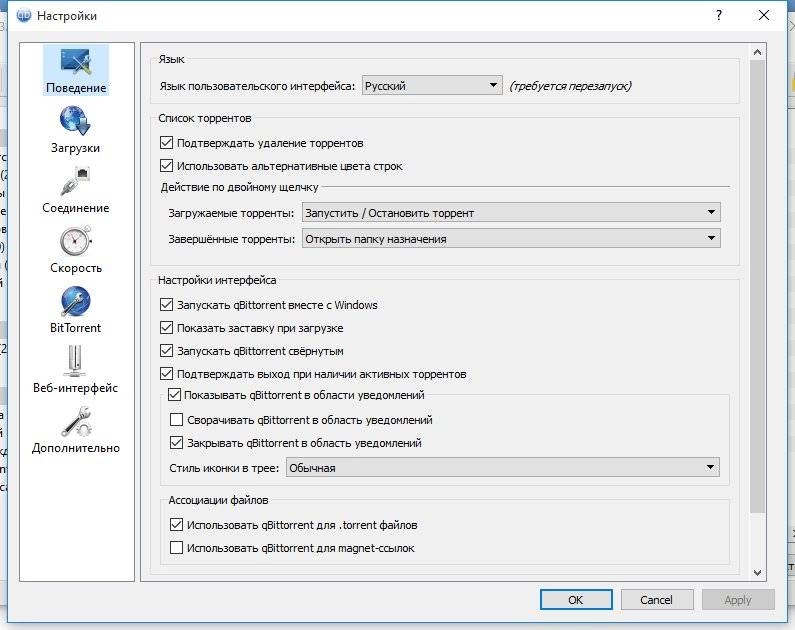Viewport: 795px width, 630px height.
Task: Toggle Запускать qBittorrent свёрнутым checkbox
Action: pos(166,350)
